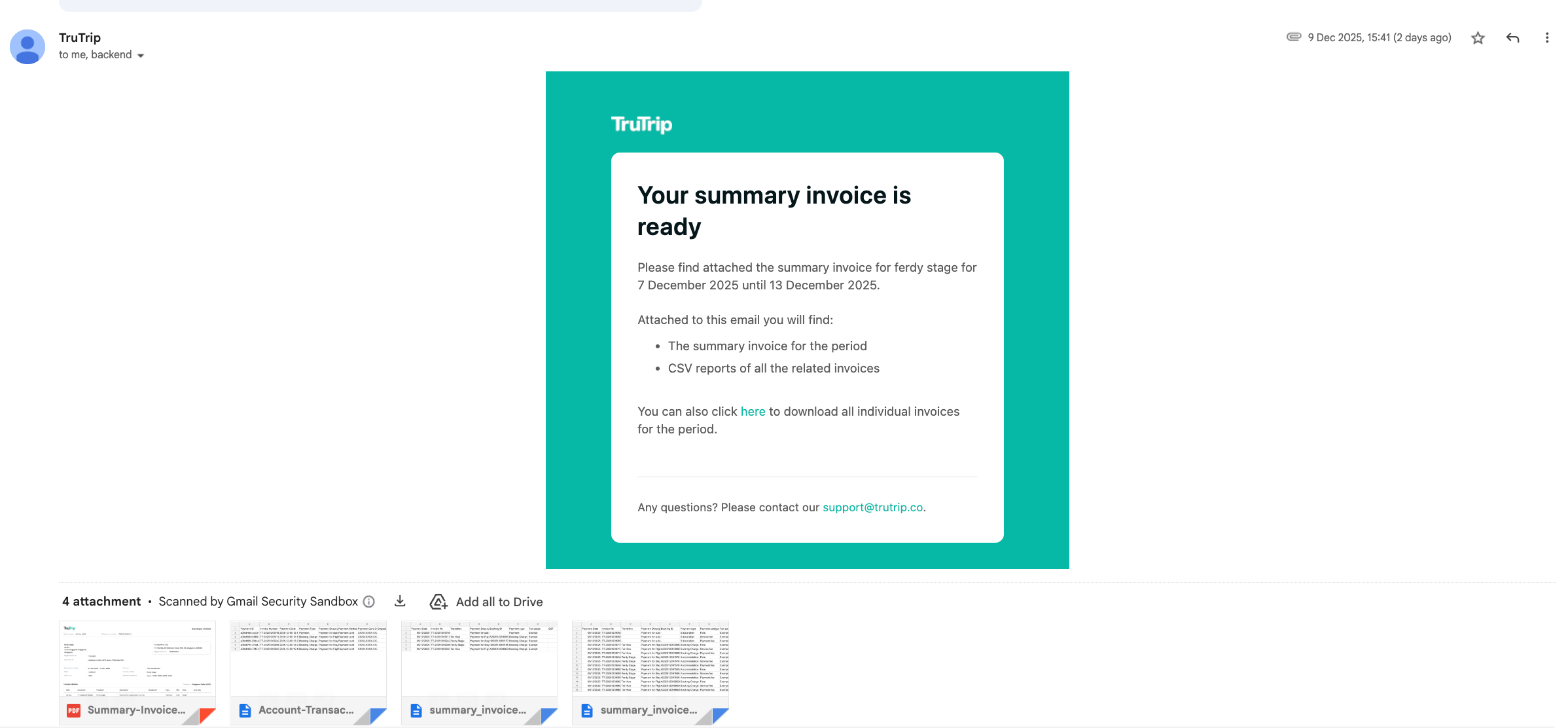
Task: Click the '4 attachment' label
Action: pos(101,602)
